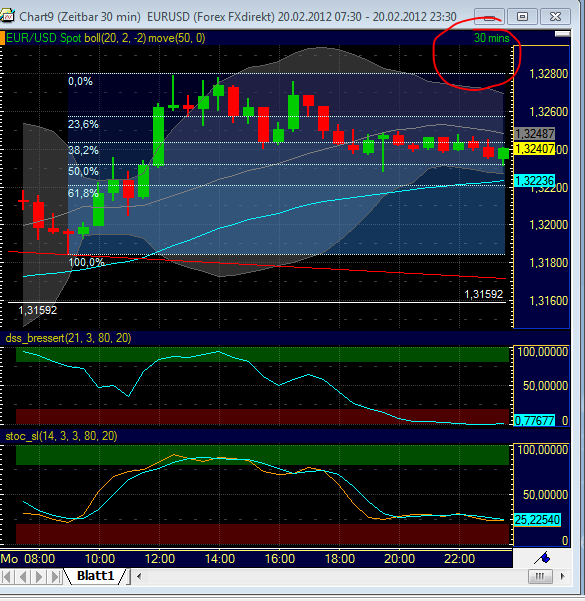
Task: Click the 'EUR/USD Spot' instrument label
Action: [44, 38]
